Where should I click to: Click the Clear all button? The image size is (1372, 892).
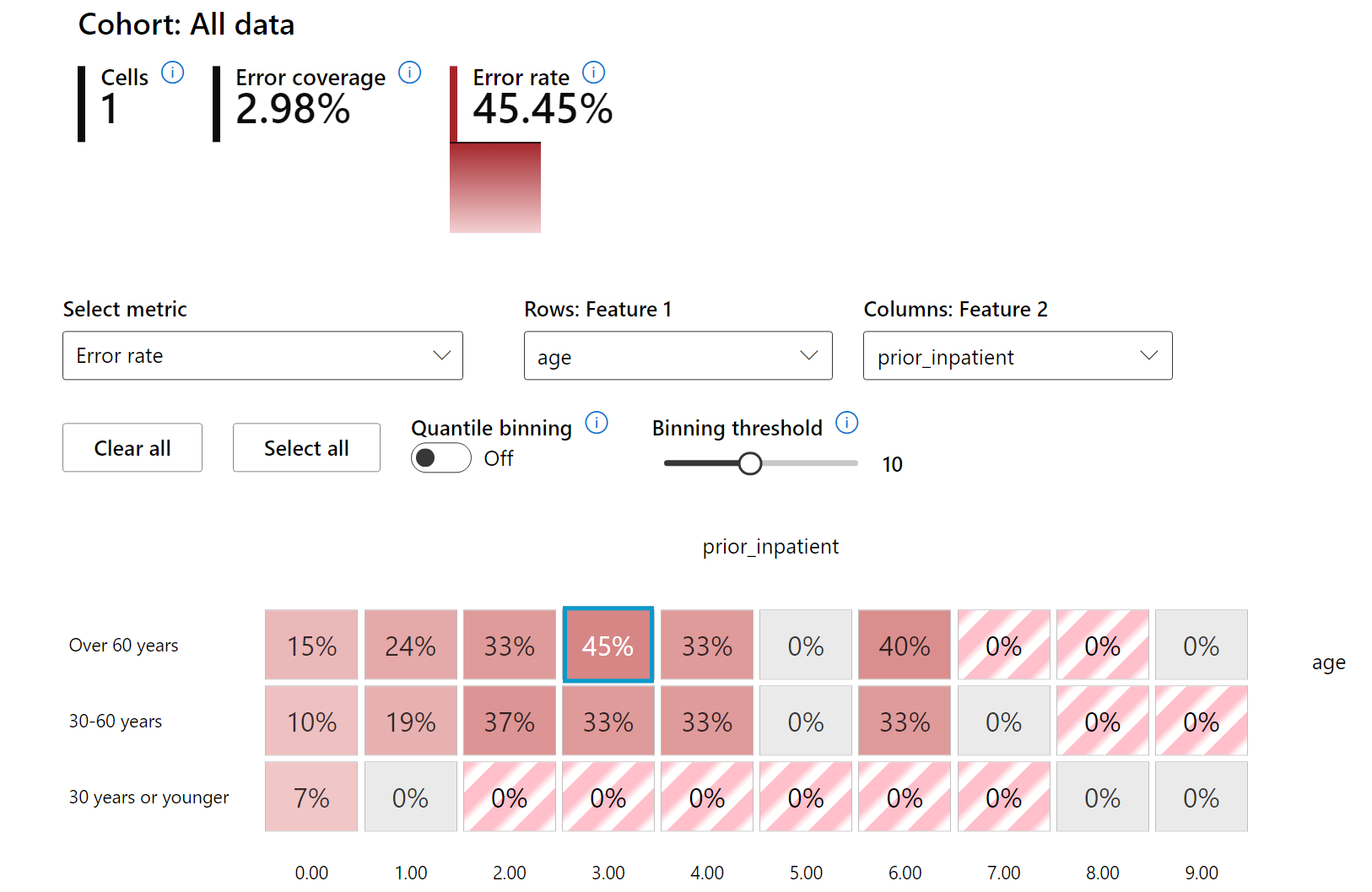coord(132,447)
